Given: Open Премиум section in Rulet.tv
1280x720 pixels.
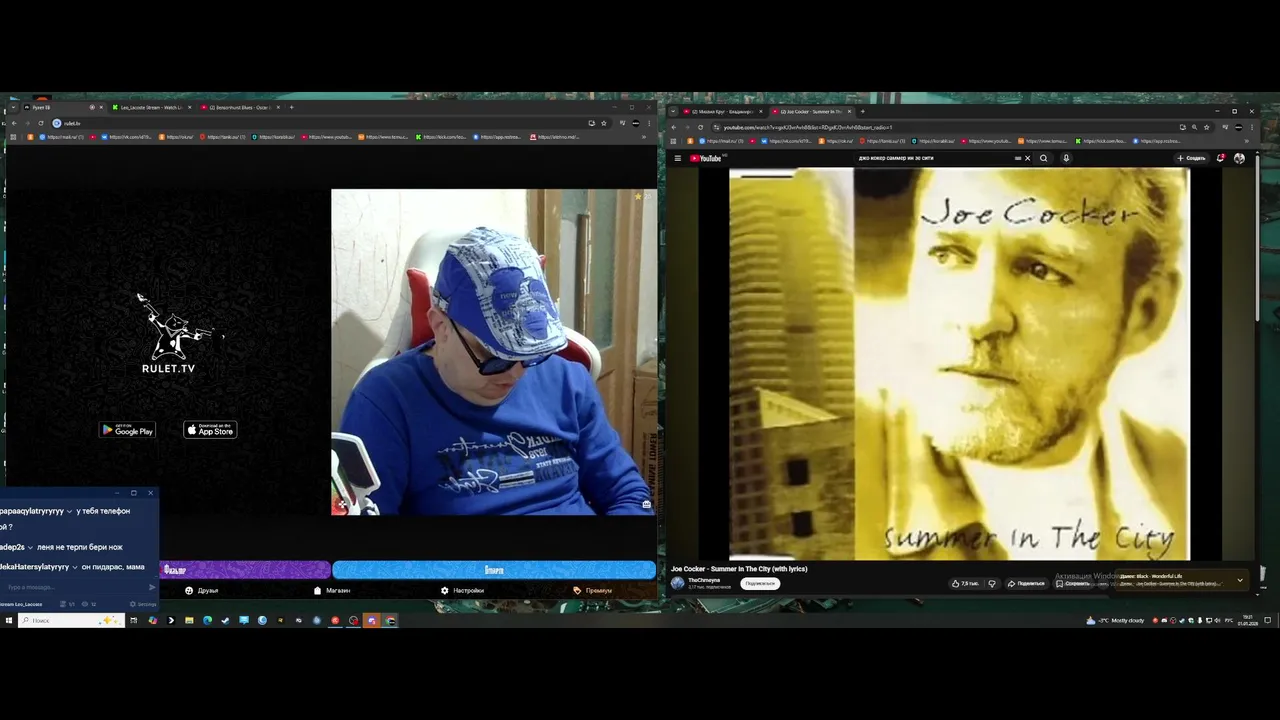Looking at the screenshot, I should tap(593, 591).
